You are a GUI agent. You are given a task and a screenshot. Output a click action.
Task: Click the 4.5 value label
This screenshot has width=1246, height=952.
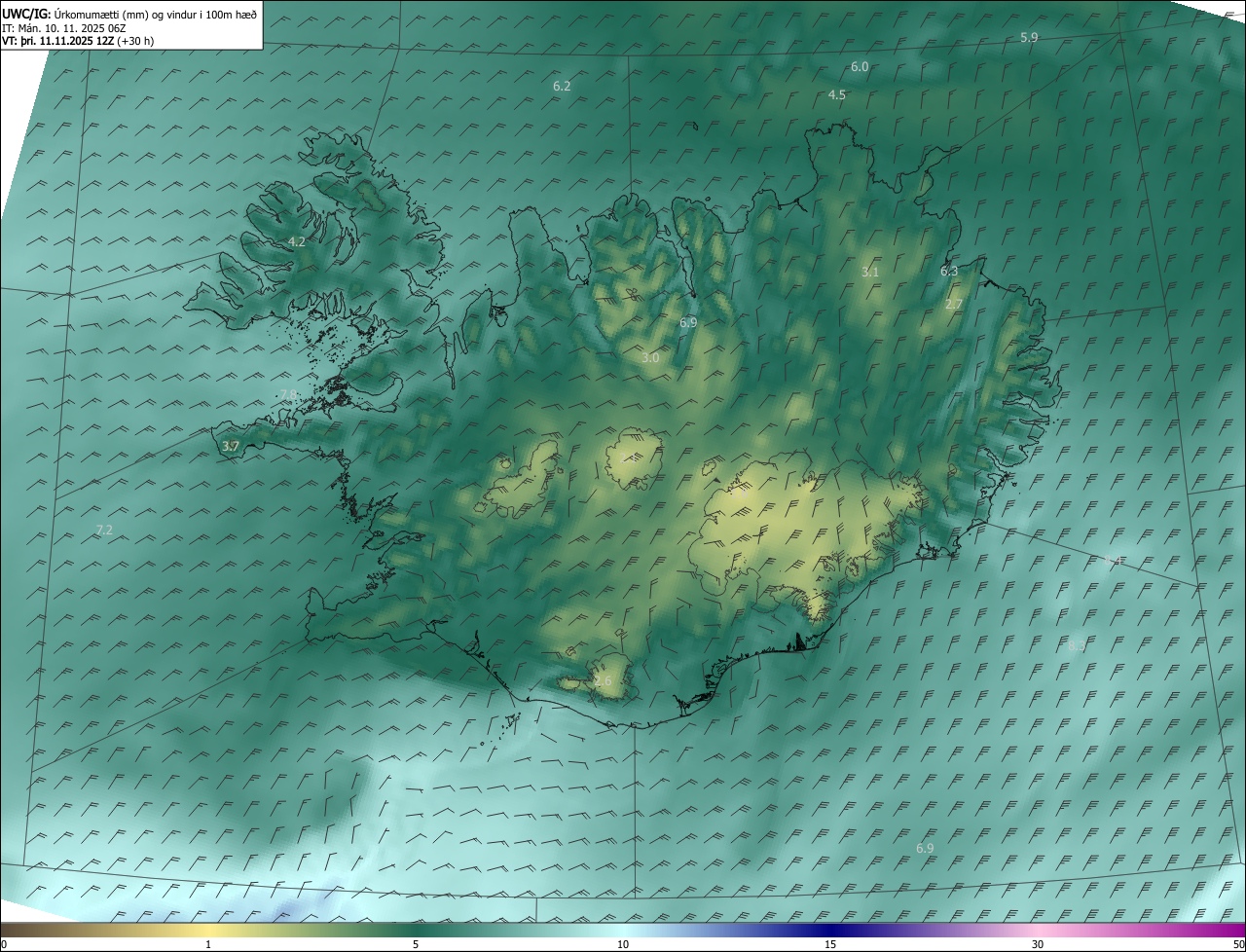pos(837,94)
